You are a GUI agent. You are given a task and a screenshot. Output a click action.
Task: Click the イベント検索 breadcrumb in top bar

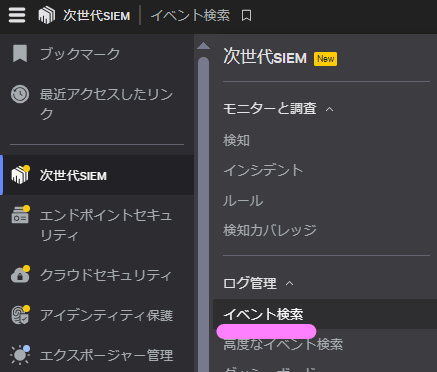point(190,15)
